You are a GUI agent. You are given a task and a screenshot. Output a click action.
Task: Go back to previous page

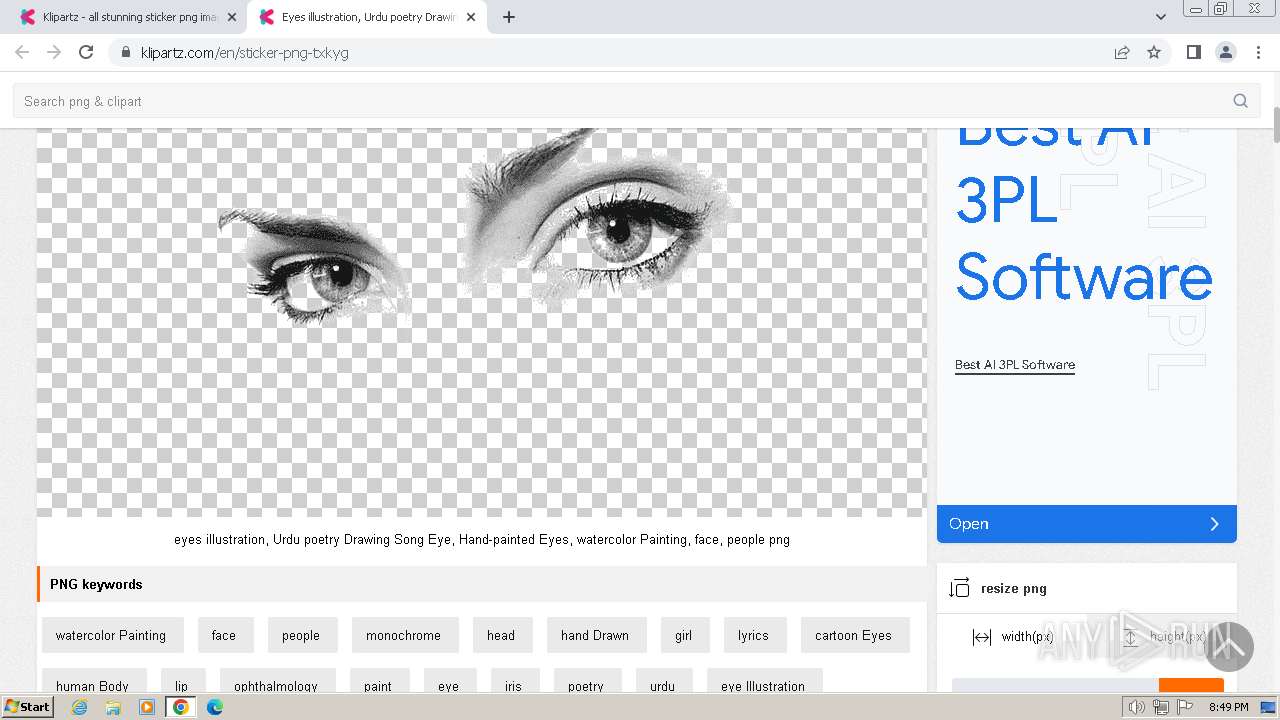point(22,52)
